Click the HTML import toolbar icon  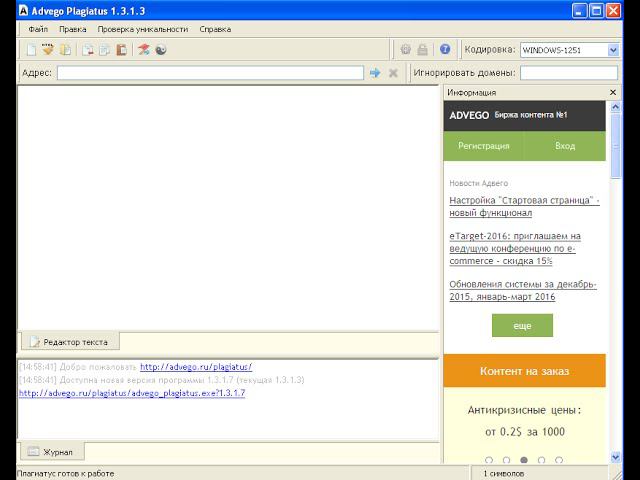click(48, 50)
